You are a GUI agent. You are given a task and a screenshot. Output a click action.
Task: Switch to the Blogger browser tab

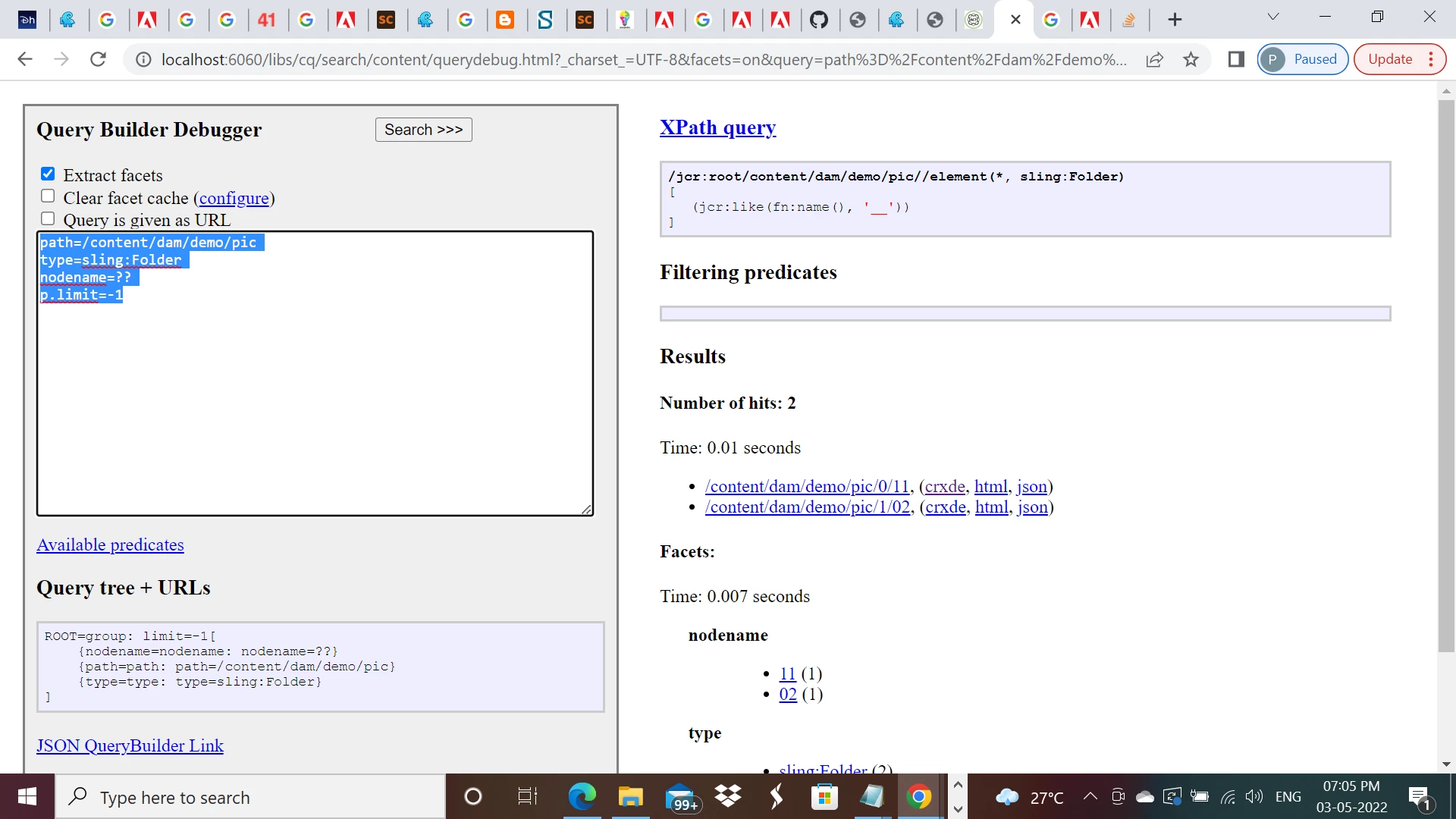504,20
